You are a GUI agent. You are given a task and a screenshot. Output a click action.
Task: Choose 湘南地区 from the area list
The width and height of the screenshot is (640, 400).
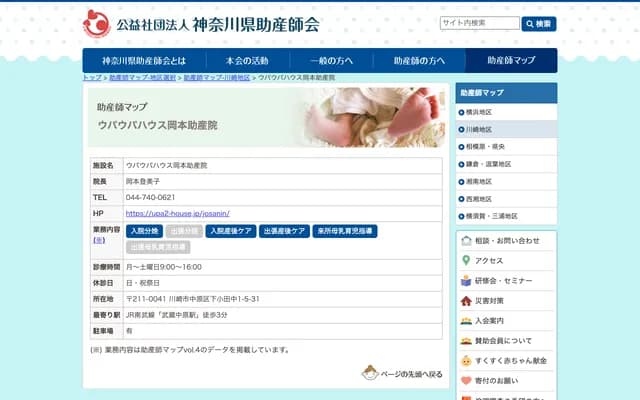click(x=479, y=182)
